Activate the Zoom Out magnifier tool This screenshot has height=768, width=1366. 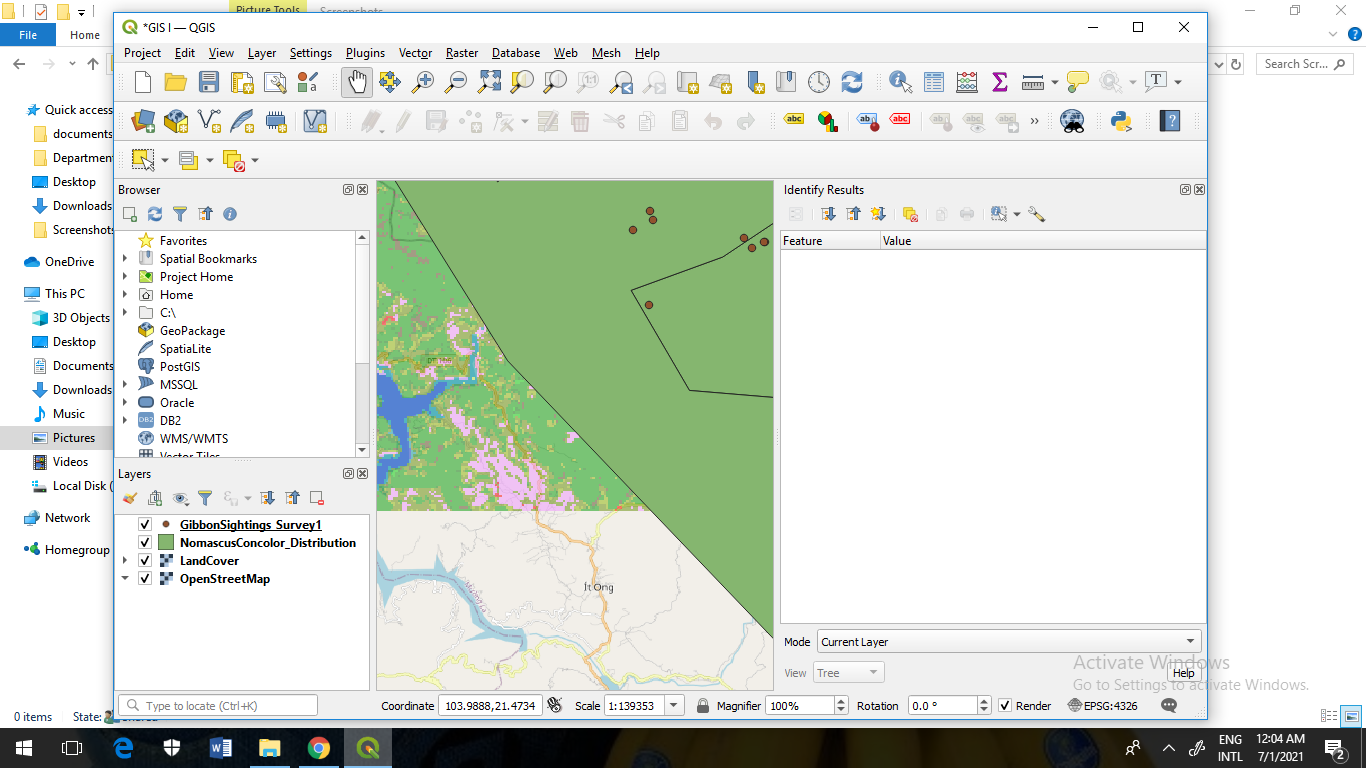(456, 82)
